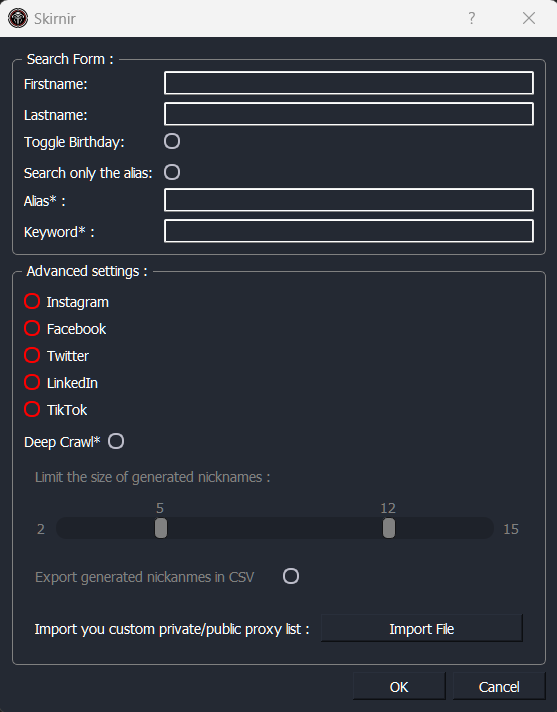Click the Skirnir app logo icon
Screen dimensions: 557x712
pos(18,18)
